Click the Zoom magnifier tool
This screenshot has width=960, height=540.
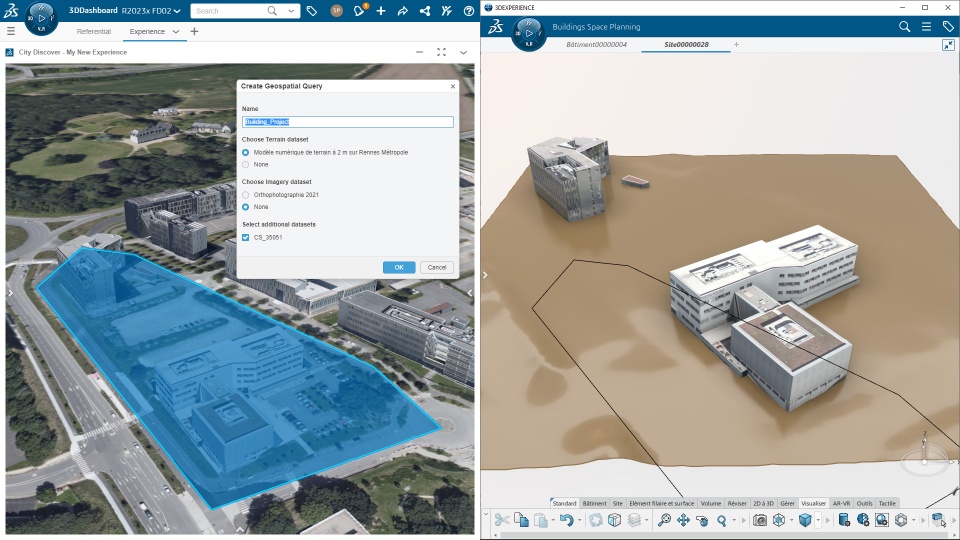tap(722, 520)
